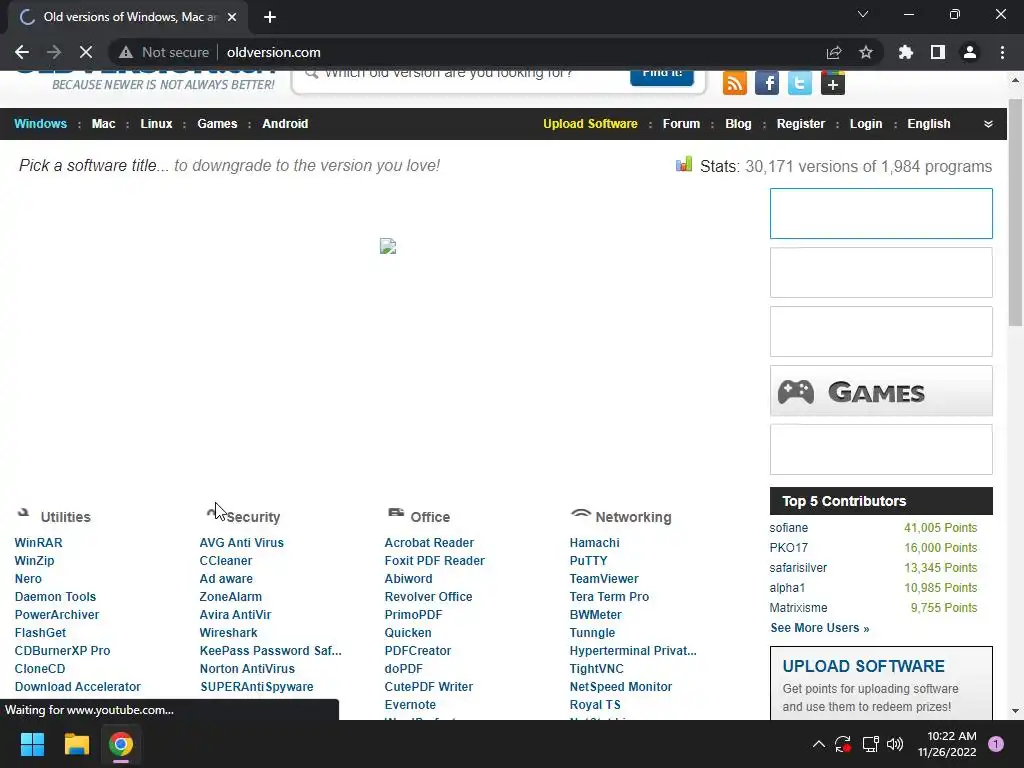Viewport: 1024px width, 768px height.
Task: Open the Chrome extensions puzzle icon
Action: tap(906, 52)
